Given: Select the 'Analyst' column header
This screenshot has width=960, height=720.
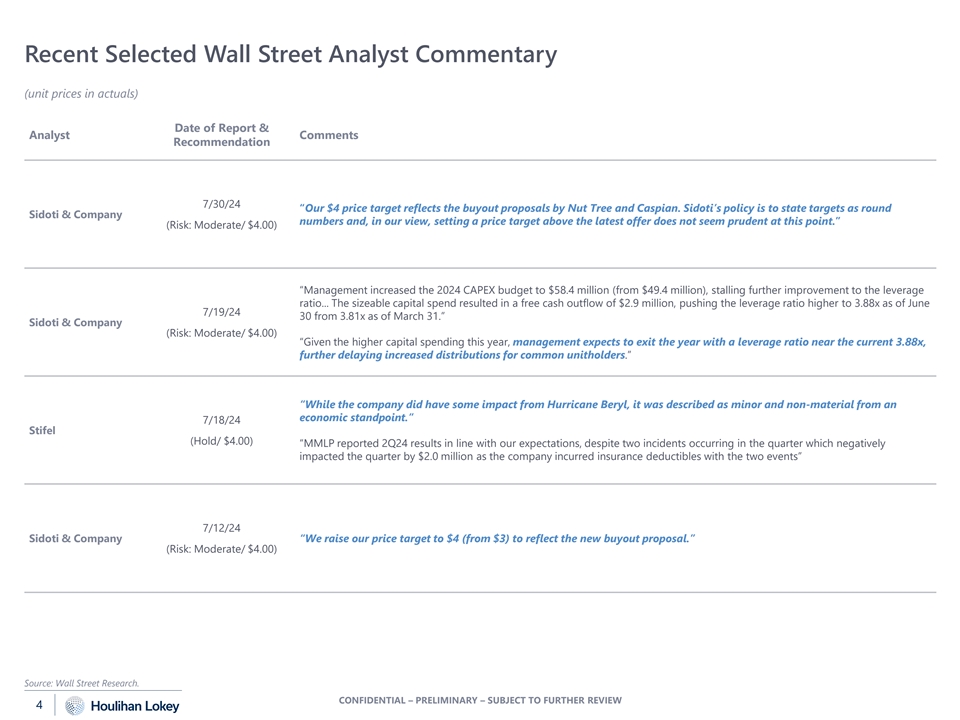Looking at the screenshot, I should pos(49,135).
